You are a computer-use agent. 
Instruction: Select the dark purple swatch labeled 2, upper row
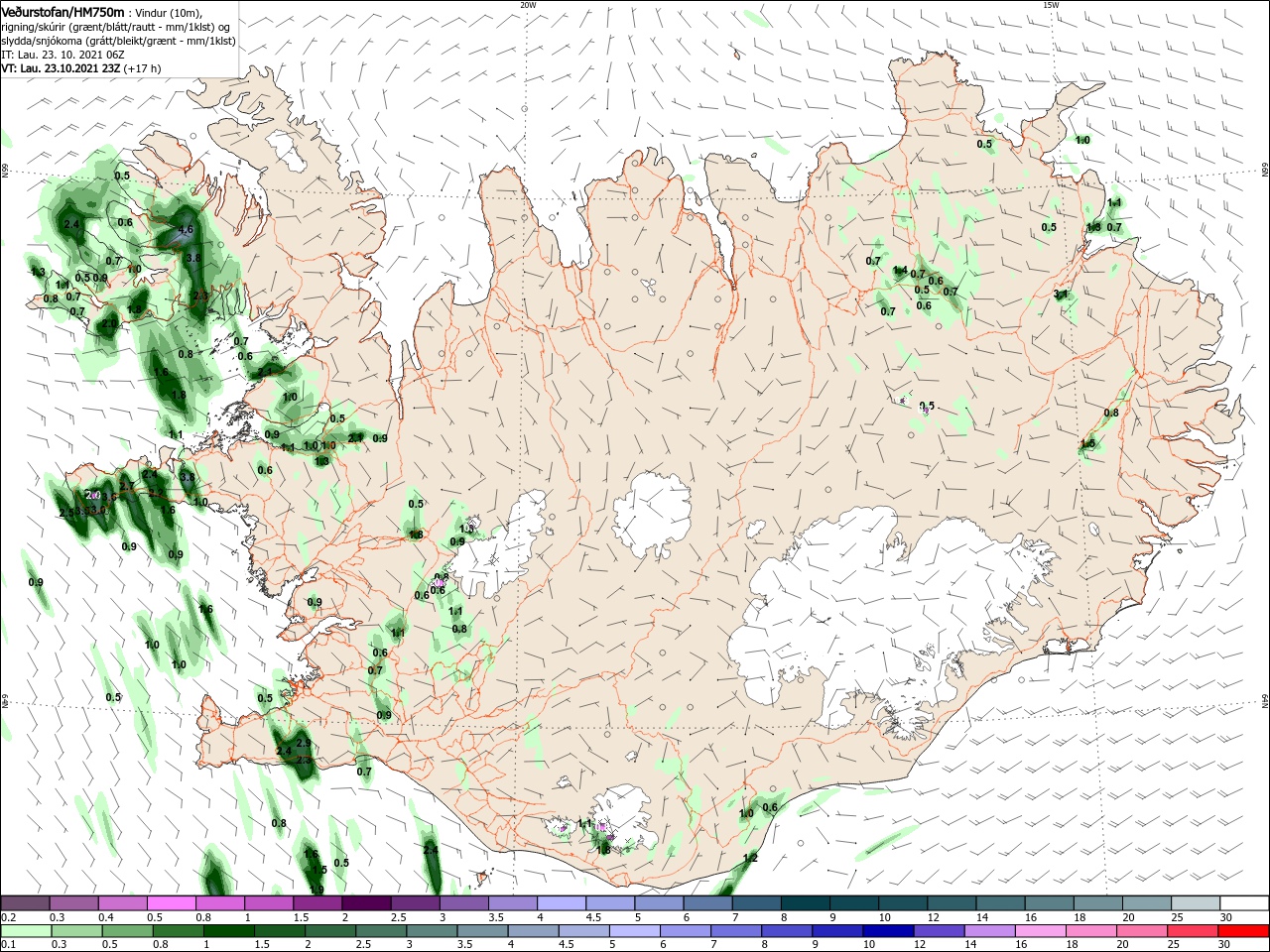[x=366, y=902]
